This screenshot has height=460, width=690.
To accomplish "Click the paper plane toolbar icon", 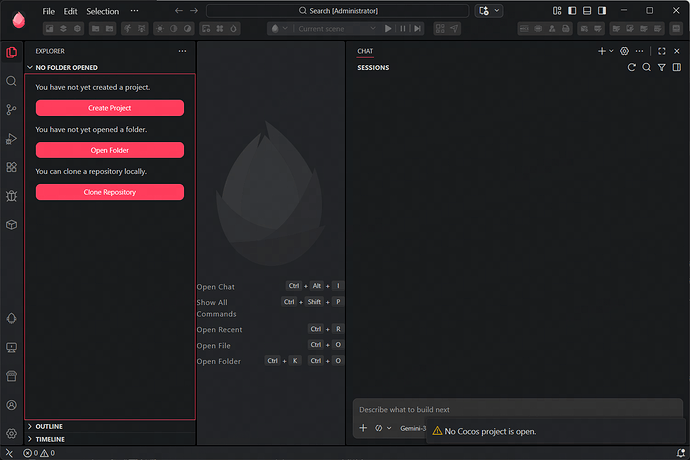I will 454,29.
